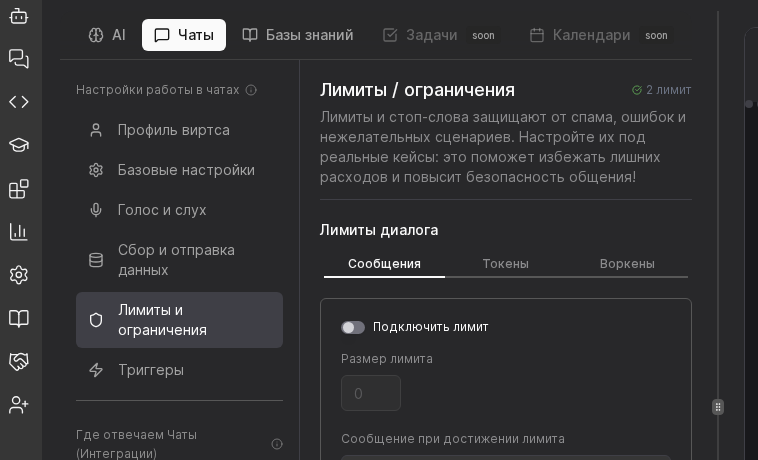Open Триггеры section
The width and height of the screenshot is (758, 460).
(179, 370)
